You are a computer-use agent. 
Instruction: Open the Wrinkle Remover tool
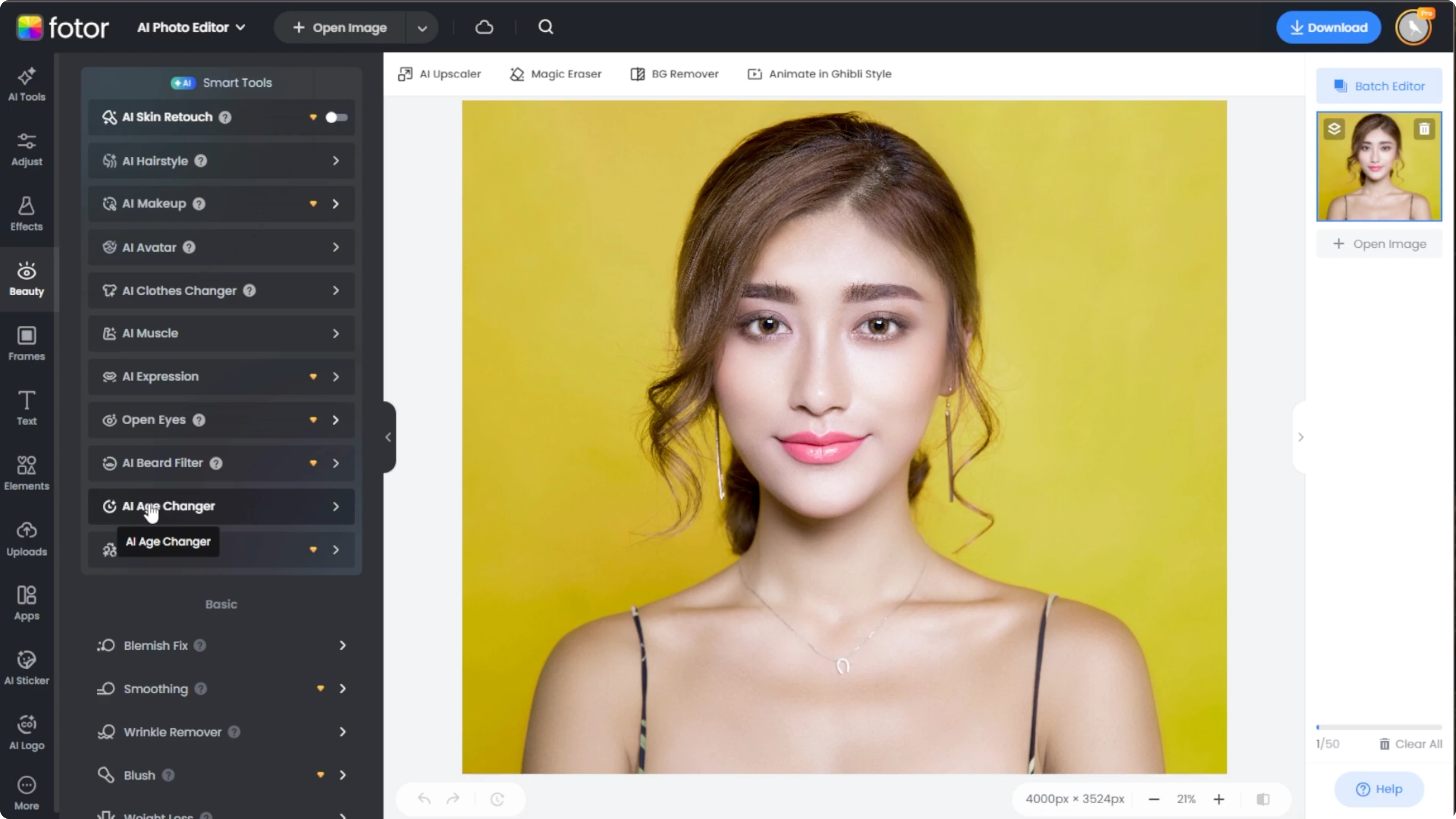(x=221, y=732)
